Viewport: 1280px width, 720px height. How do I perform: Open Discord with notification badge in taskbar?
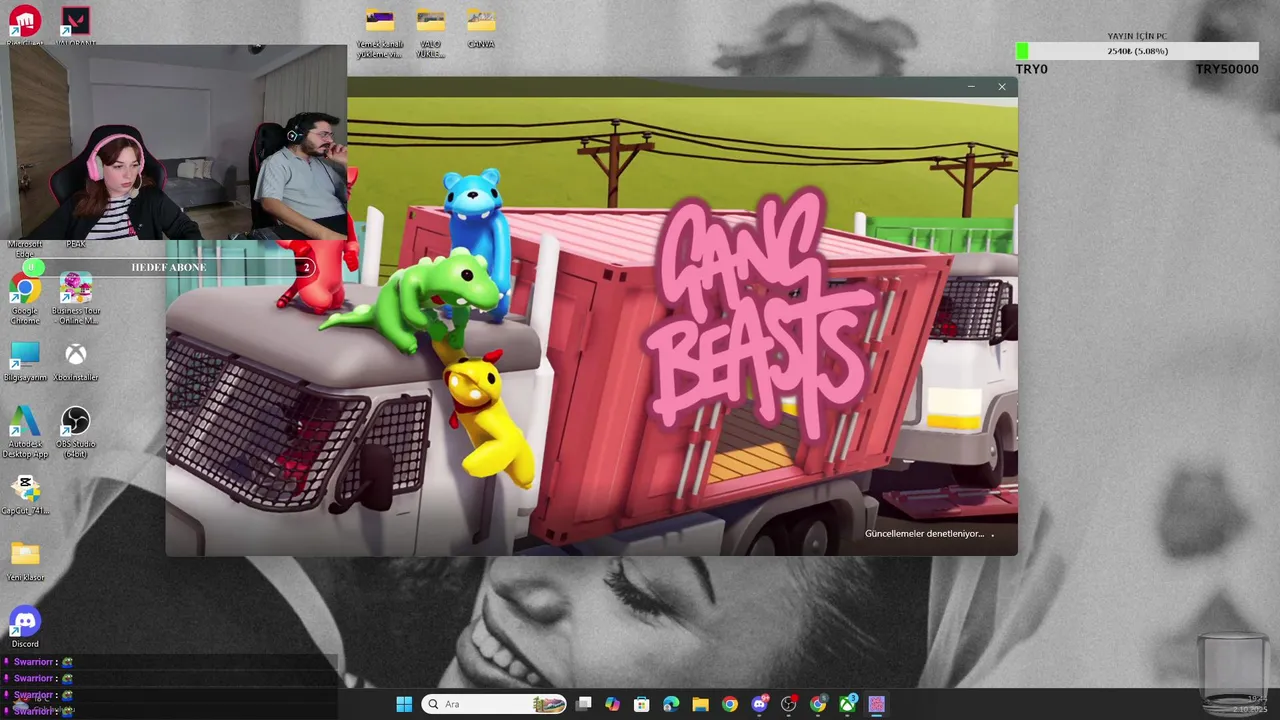pyautogui.click(x=759, y=704)
